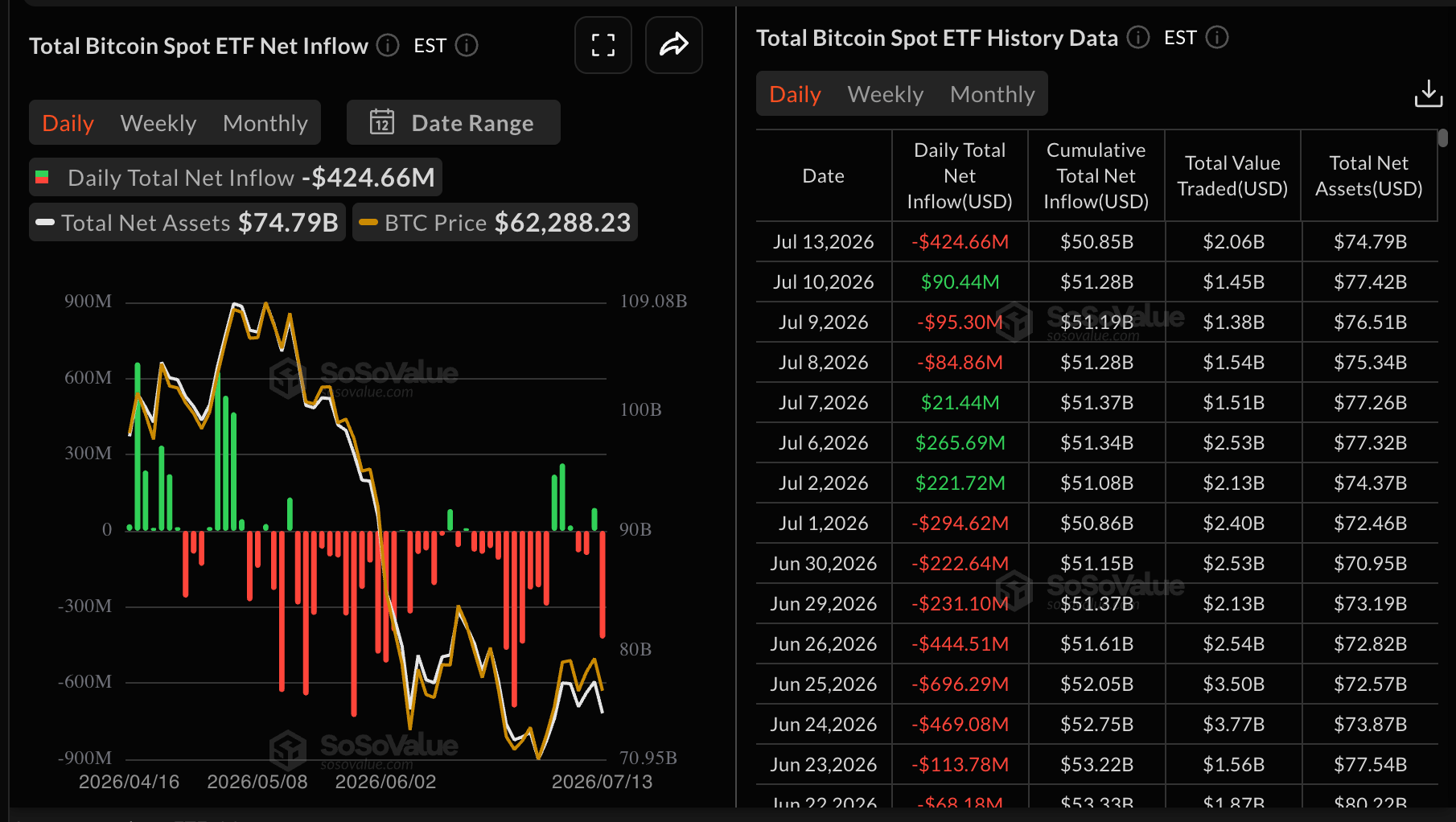Click the Jul 1,2026 date cell
The height and width of the screenshot is (822, 1456).
824,523
